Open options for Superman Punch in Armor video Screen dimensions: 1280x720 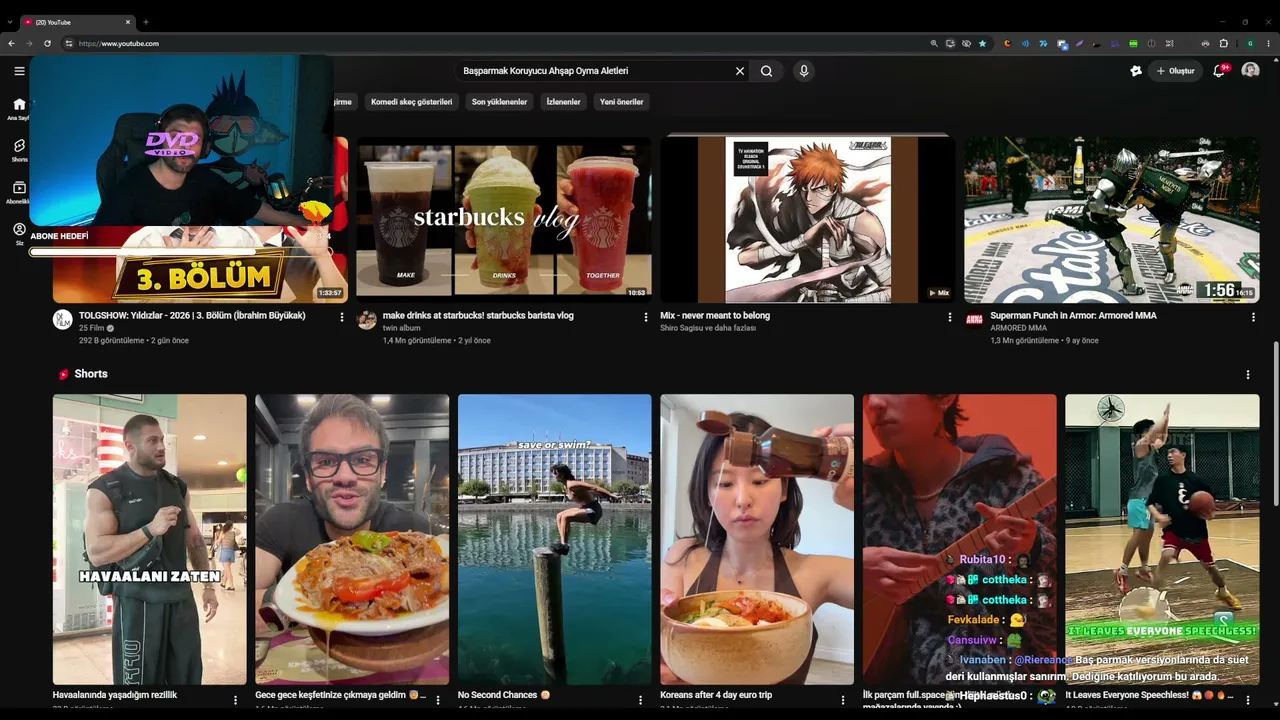pos(1253,317)
